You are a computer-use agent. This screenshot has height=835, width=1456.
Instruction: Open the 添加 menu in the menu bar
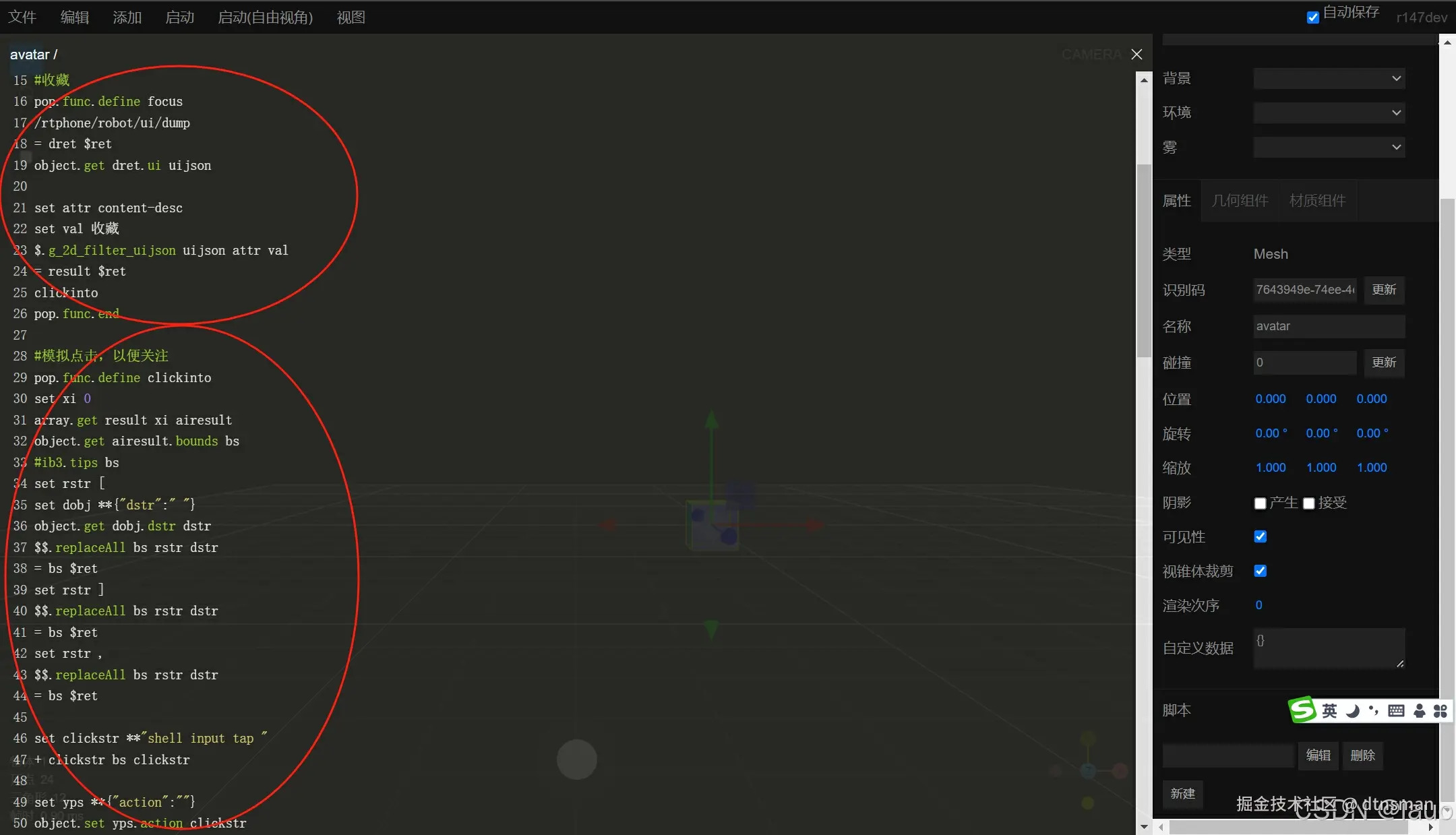[x=127, y=17]
